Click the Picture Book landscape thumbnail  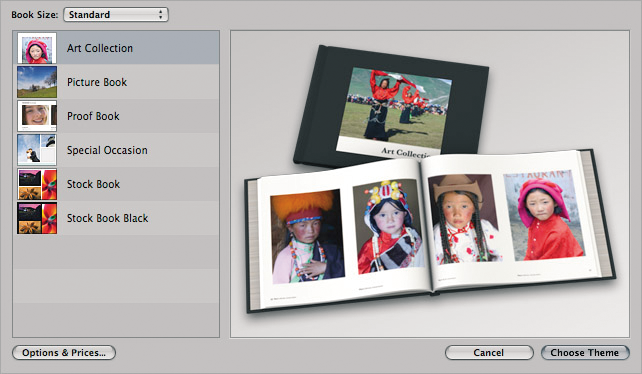[37, 82]
